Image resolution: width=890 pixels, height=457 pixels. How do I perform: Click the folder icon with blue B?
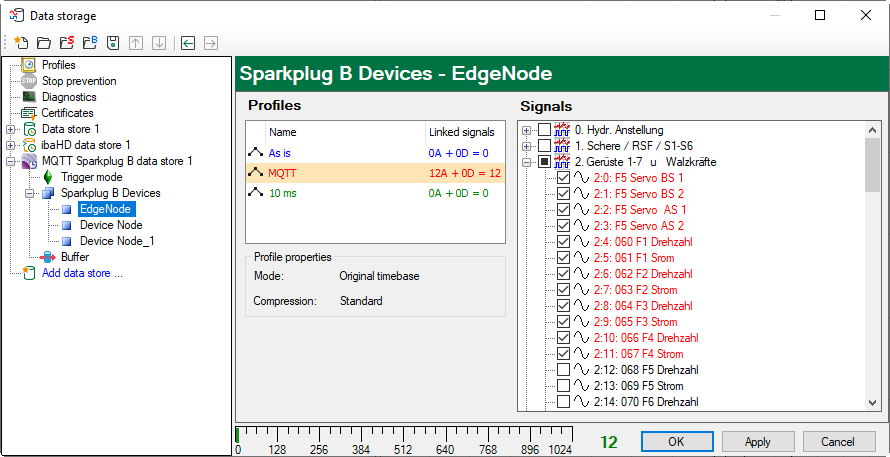(90, 43)
